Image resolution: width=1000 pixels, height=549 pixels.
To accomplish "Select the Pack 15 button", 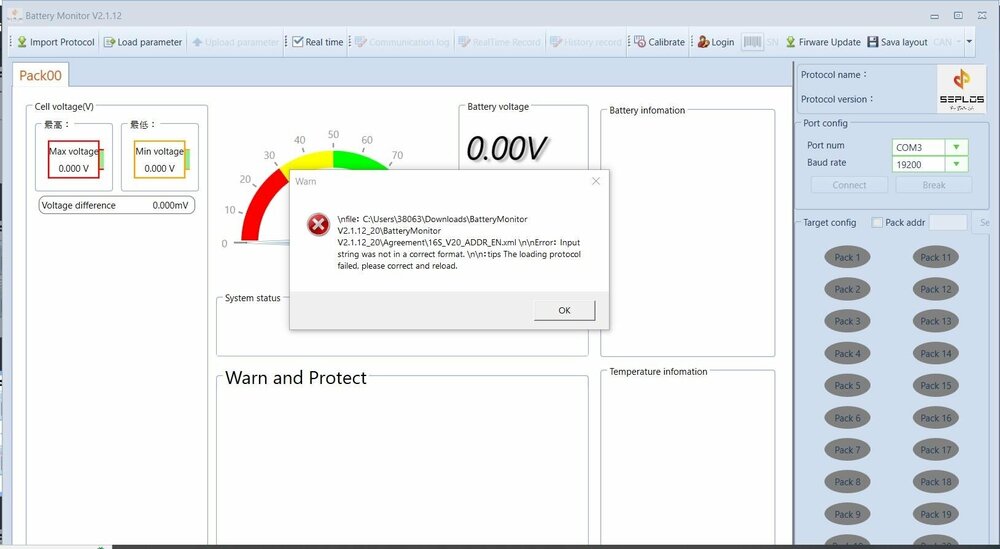I will [x=936, y=386].
